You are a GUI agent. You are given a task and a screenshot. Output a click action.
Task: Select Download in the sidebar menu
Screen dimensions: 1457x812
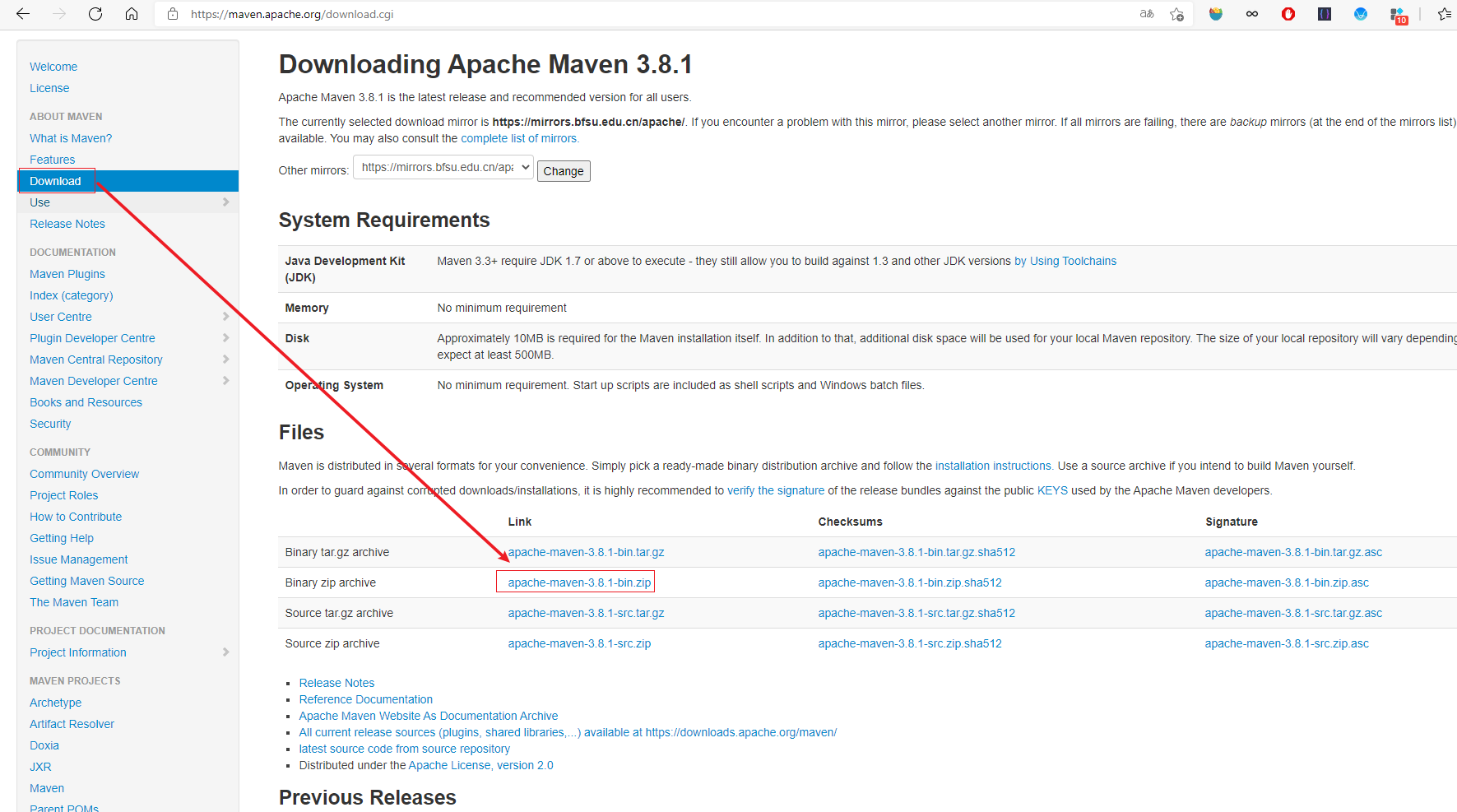(128, 181)
